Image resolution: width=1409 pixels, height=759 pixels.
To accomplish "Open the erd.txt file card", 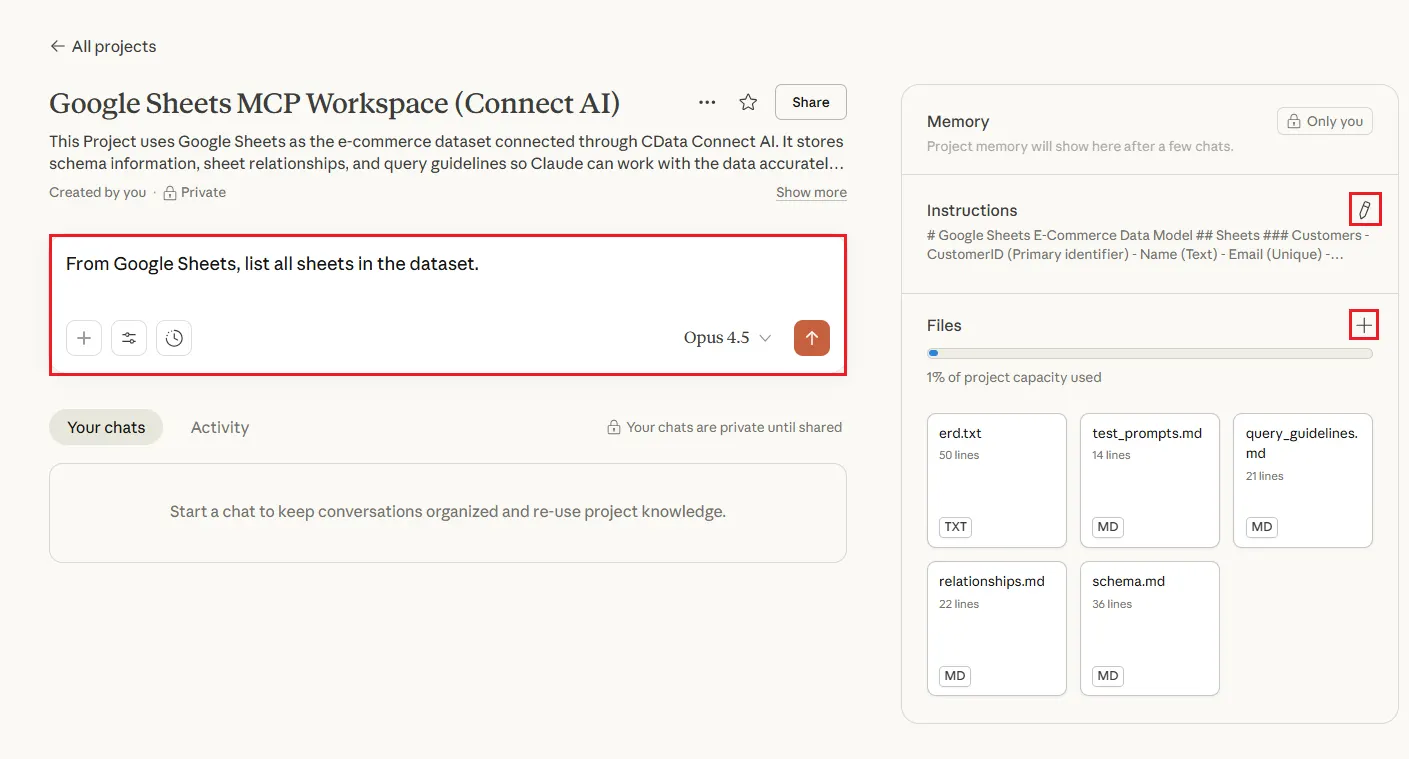I will point(996,480).
